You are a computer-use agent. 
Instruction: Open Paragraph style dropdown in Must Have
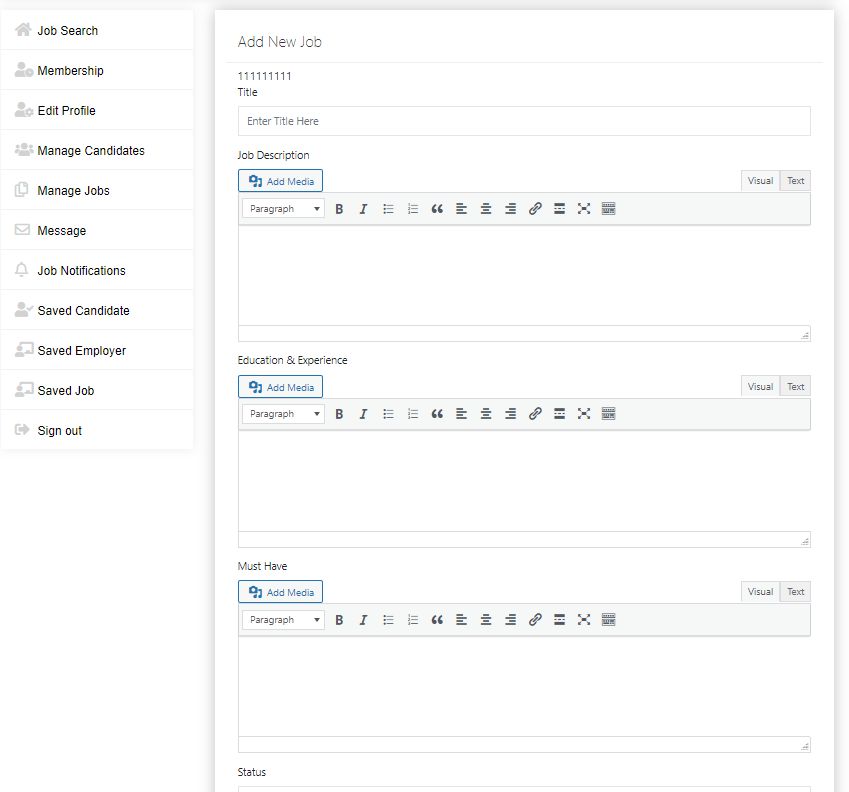pos(284,620)
